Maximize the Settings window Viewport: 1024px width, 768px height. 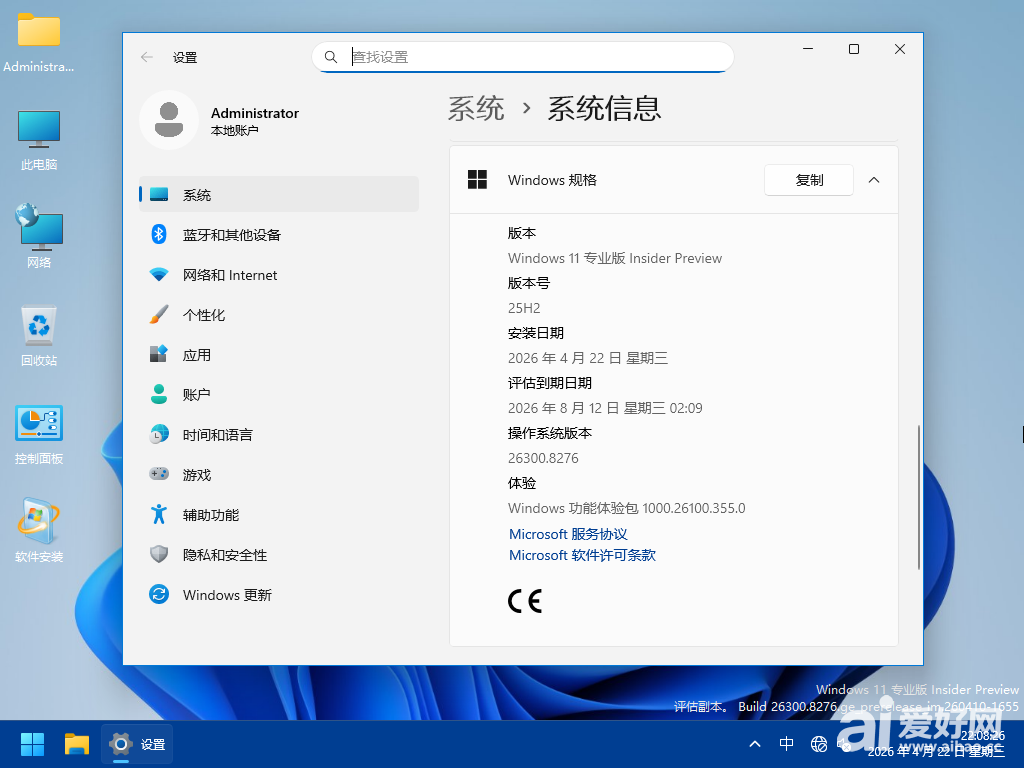(854, 49)
